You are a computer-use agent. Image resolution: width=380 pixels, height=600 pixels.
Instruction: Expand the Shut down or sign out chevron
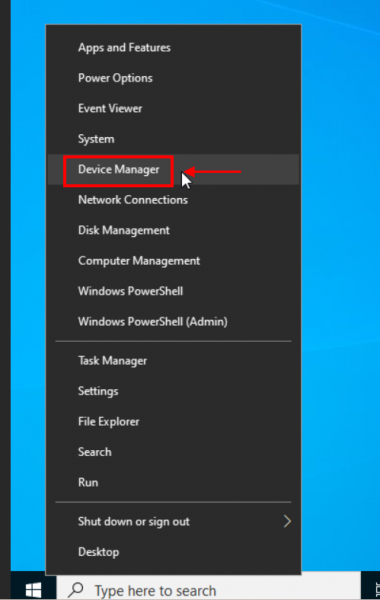(x=287, y=521)
